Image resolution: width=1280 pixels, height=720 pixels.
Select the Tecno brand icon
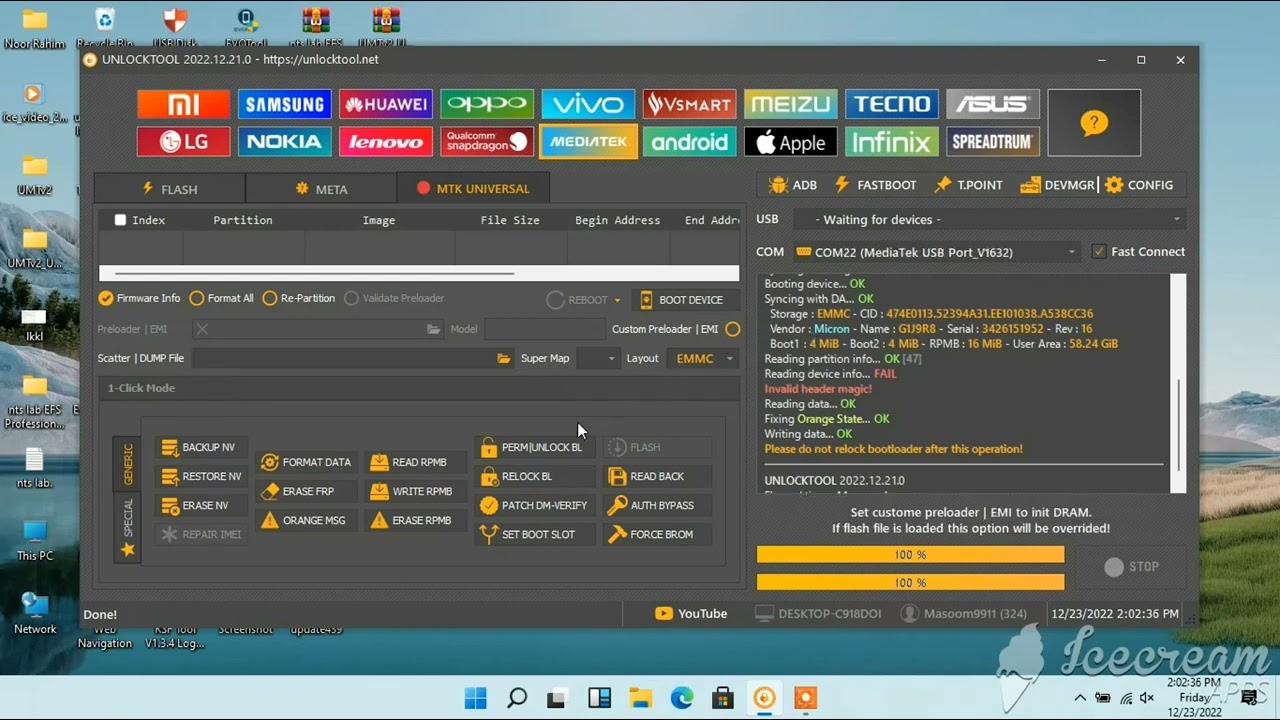(x=891, y=104)
